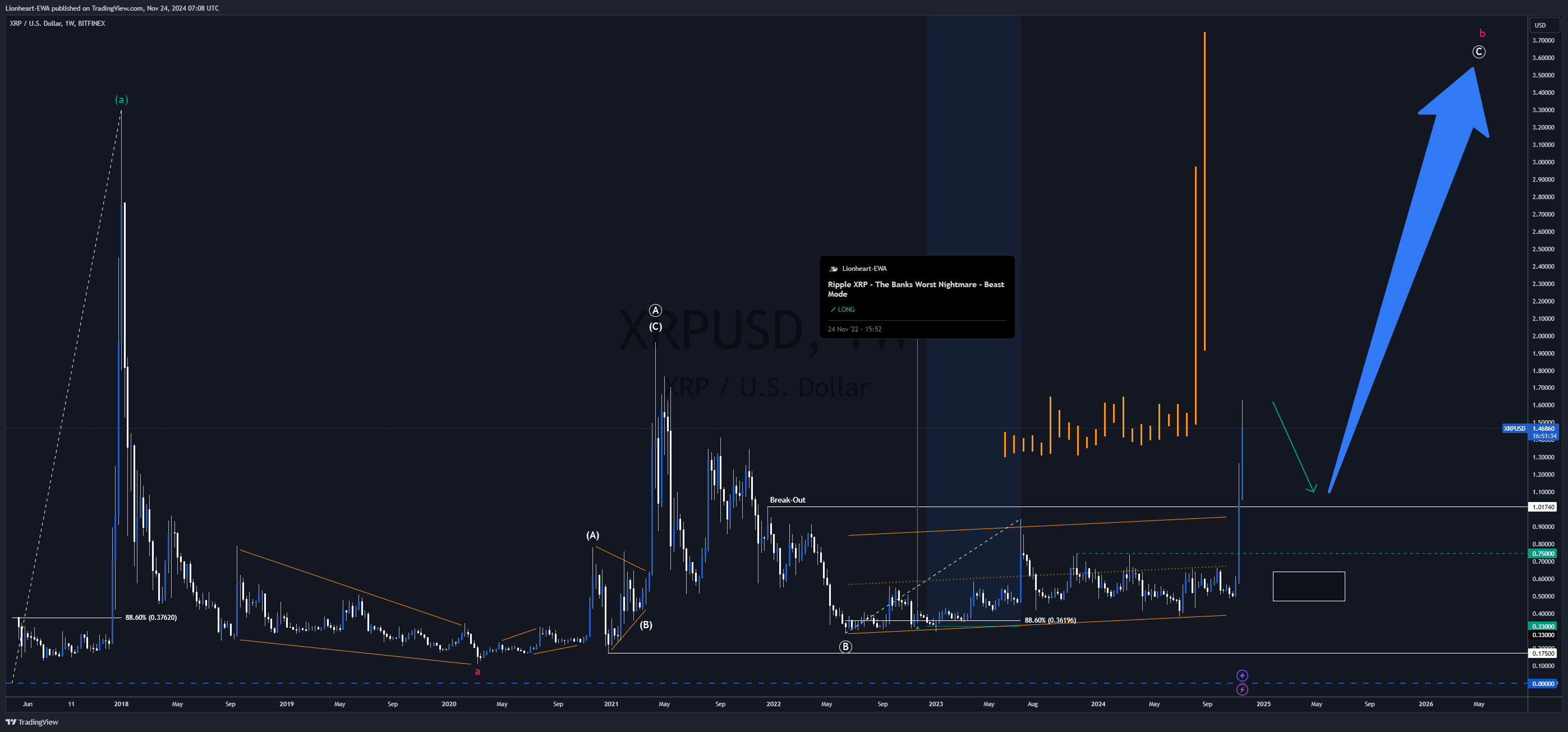Screen dimensions: 1568x732
Task: Click 2026 on the time axis
Action: tap(1426, 704)
